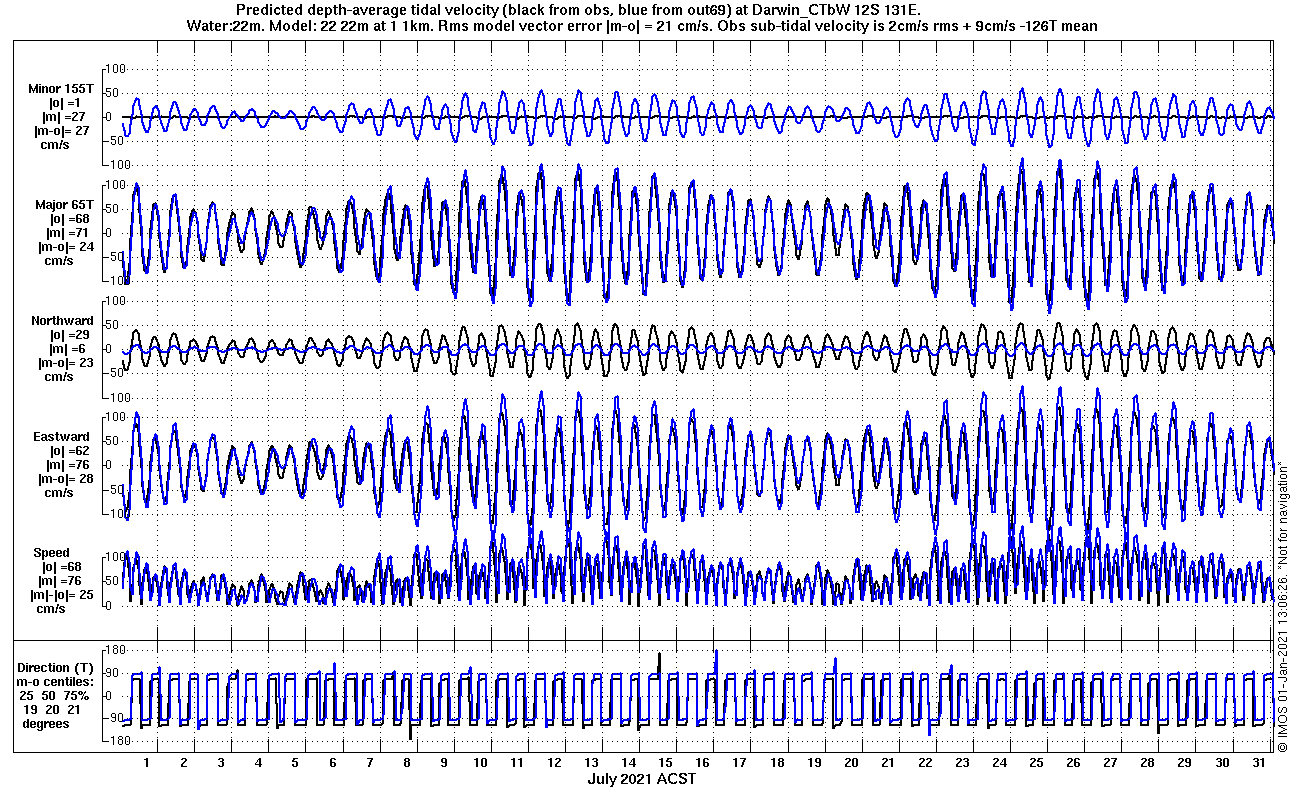Click the Northward component label
Screen dimensions: 1300x800
(62, 321)
